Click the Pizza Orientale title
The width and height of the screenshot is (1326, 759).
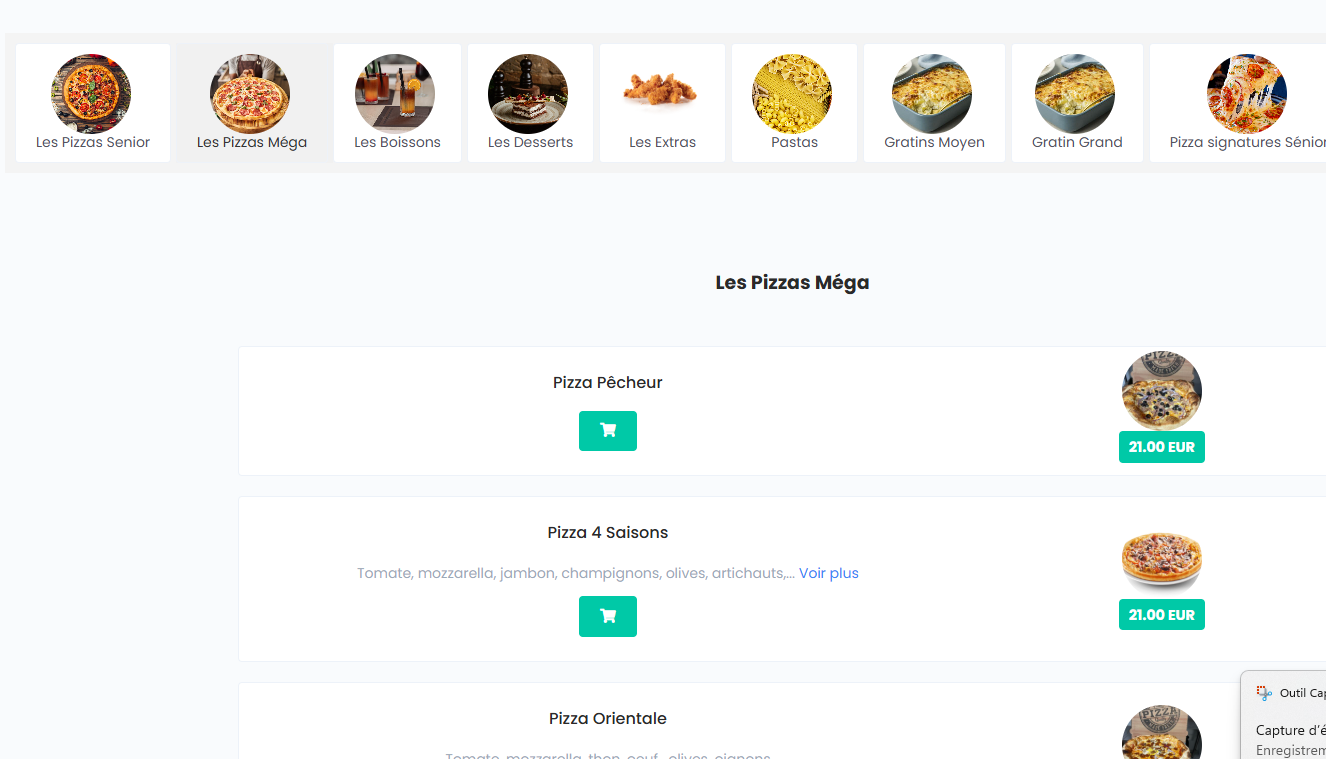pos(607,718)
